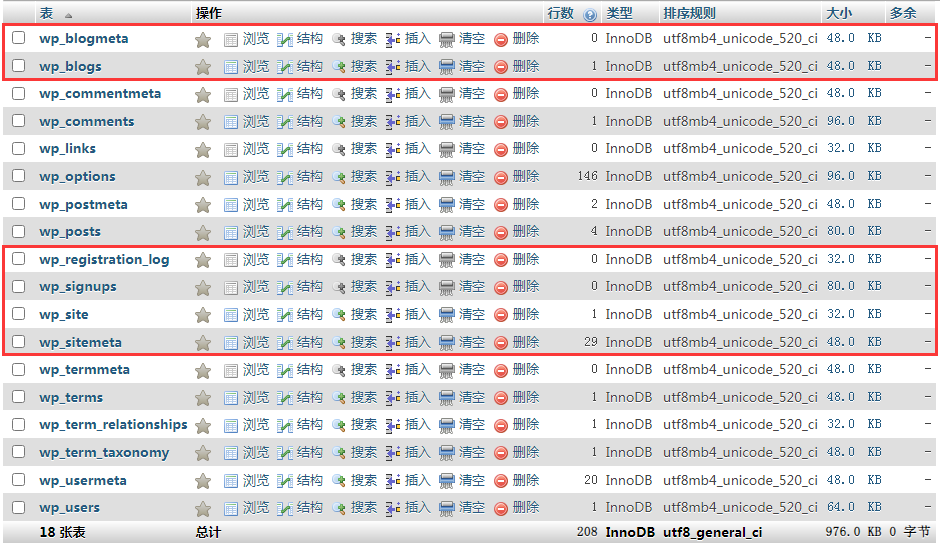The height and width of the screenshot is (545, 940).
Task: Select the wp_blogs row checkbox
Action: (19, 65)
